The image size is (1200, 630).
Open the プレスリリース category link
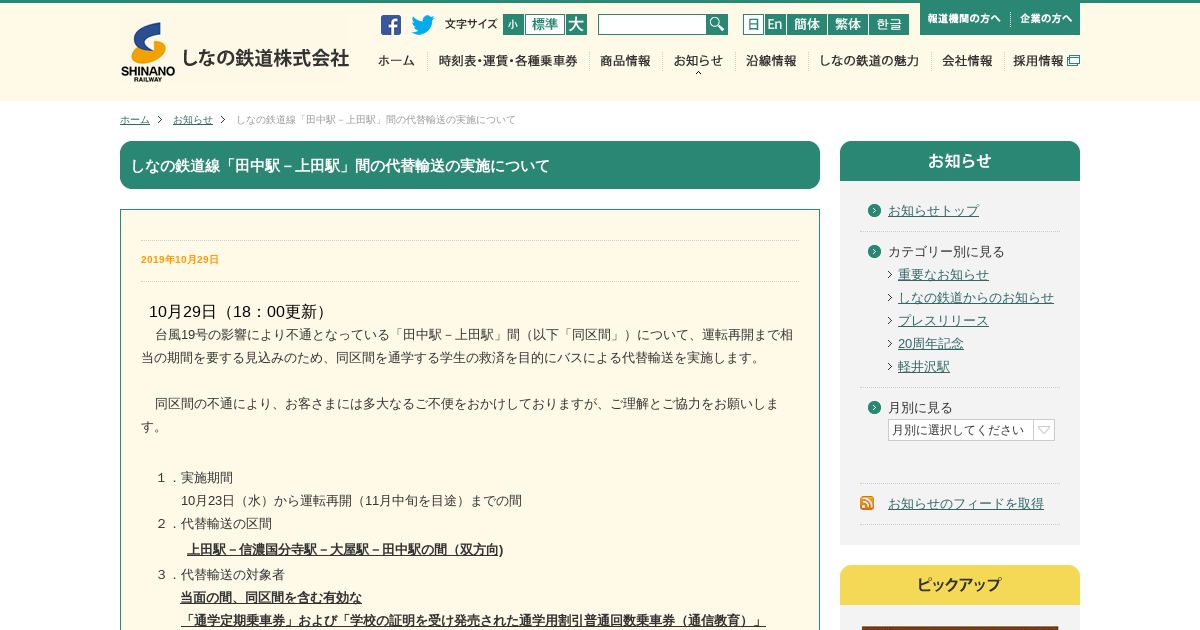click(x=943, y=321)
